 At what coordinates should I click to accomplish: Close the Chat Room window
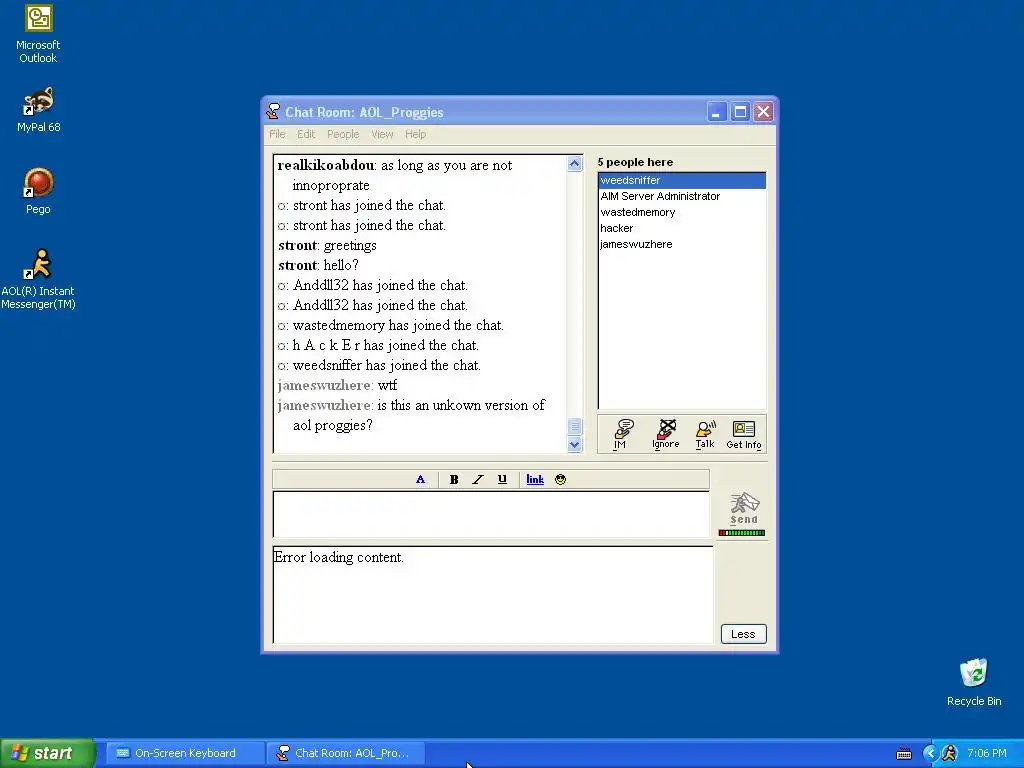point(763,112)
